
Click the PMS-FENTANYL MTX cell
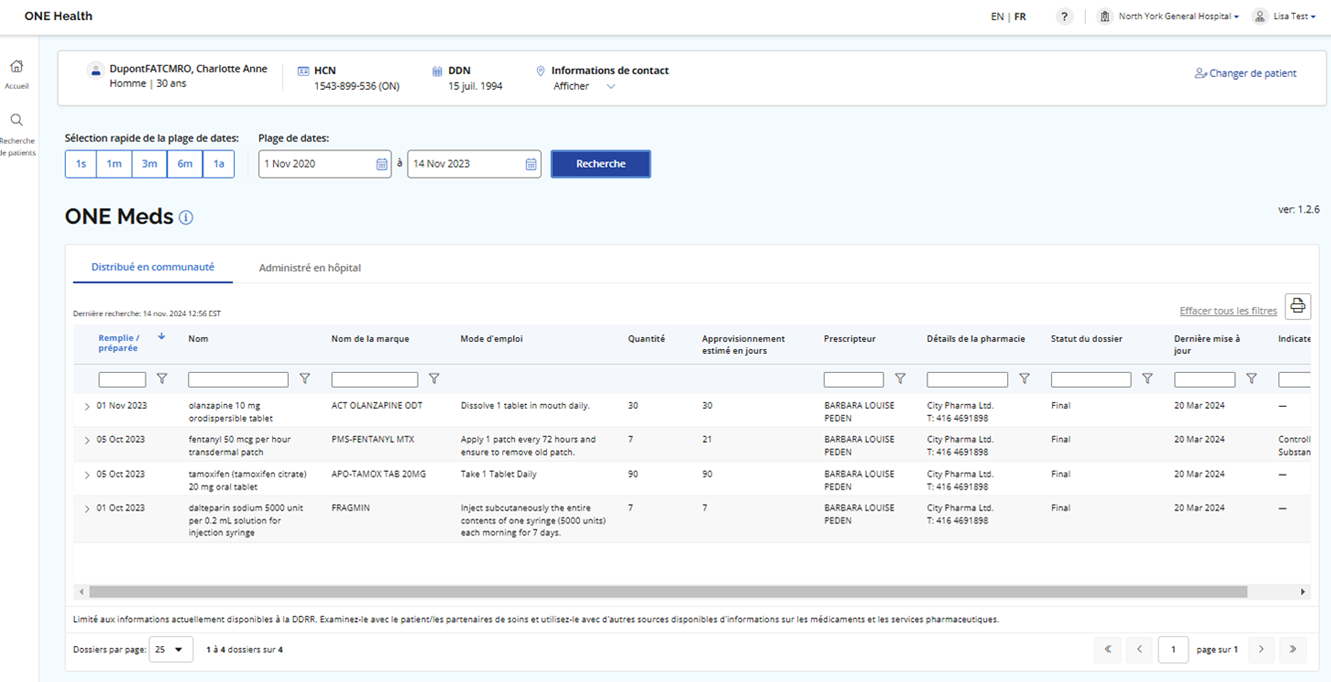(x=373, y=440)
